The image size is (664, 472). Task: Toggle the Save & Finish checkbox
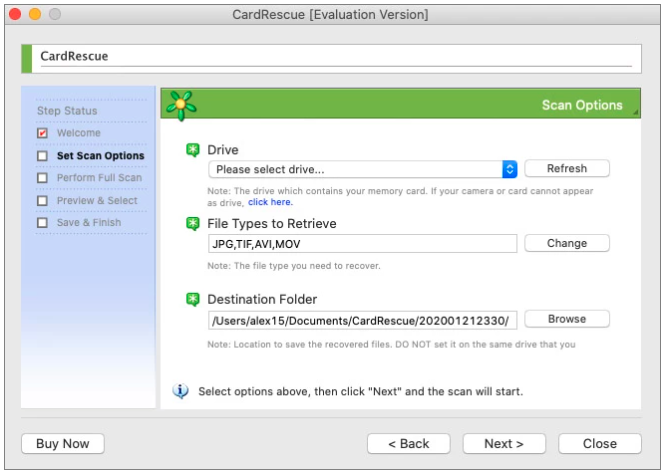(x=42, y=223)
